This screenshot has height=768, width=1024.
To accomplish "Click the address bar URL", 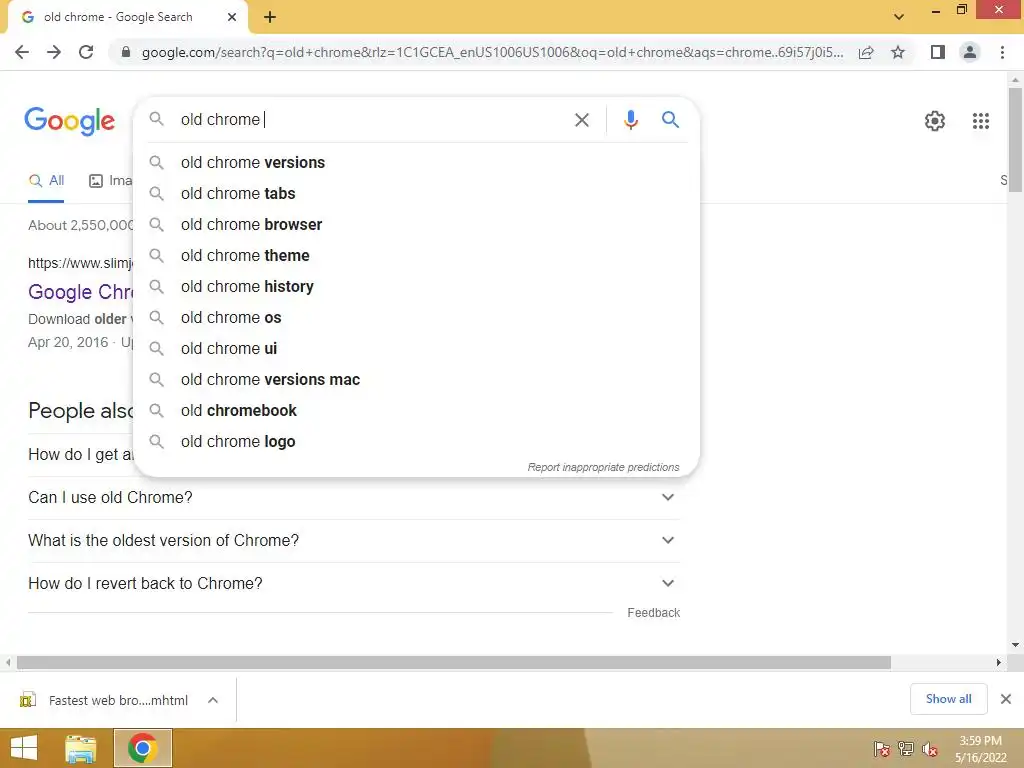I will coord(492,52).
